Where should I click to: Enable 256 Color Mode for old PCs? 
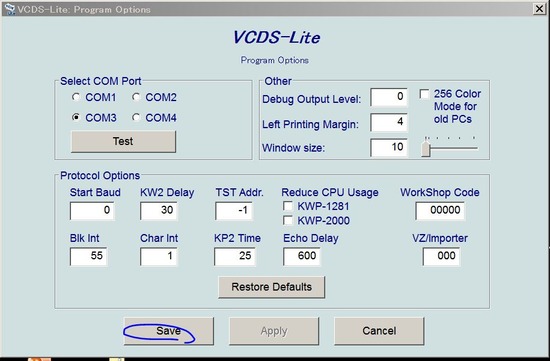424,94
